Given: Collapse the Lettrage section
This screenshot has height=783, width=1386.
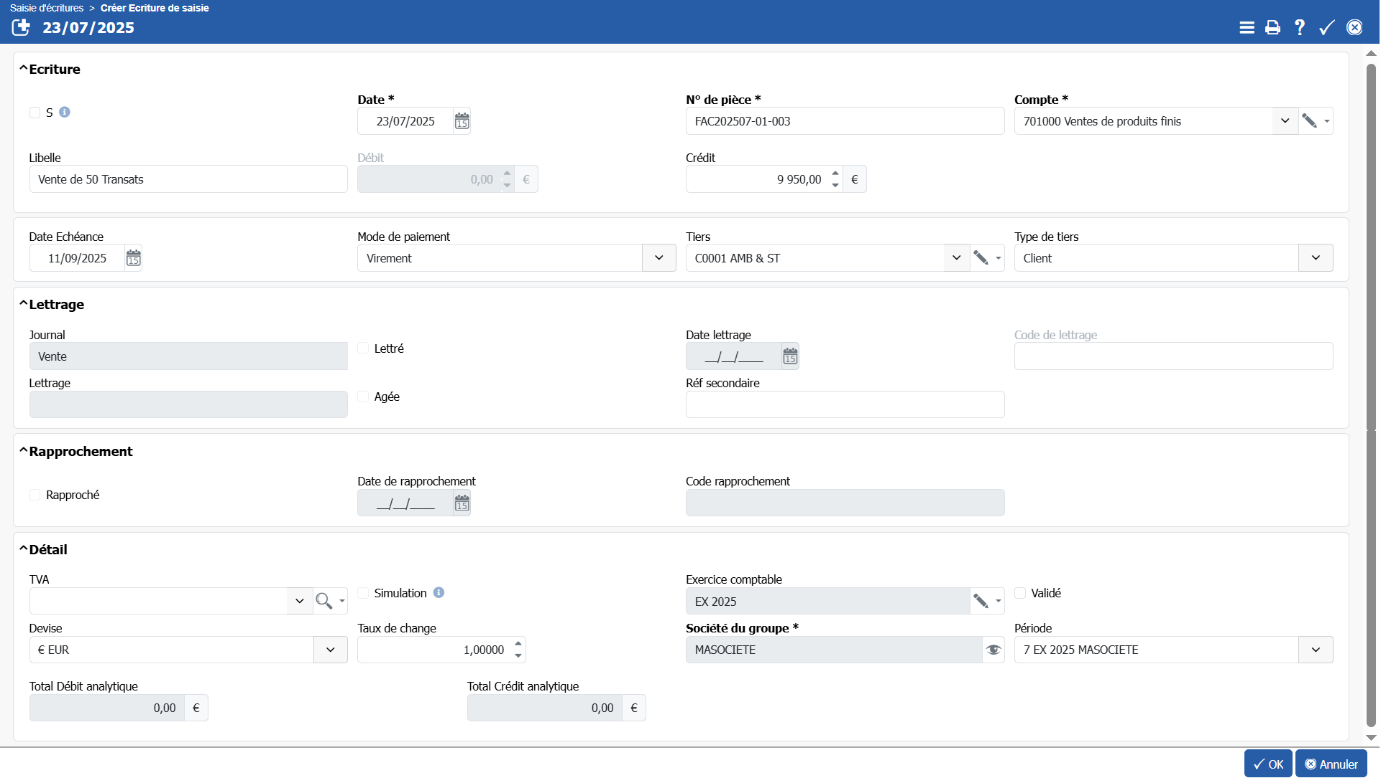Looking at the screenshot, I should tap(23, 304).
